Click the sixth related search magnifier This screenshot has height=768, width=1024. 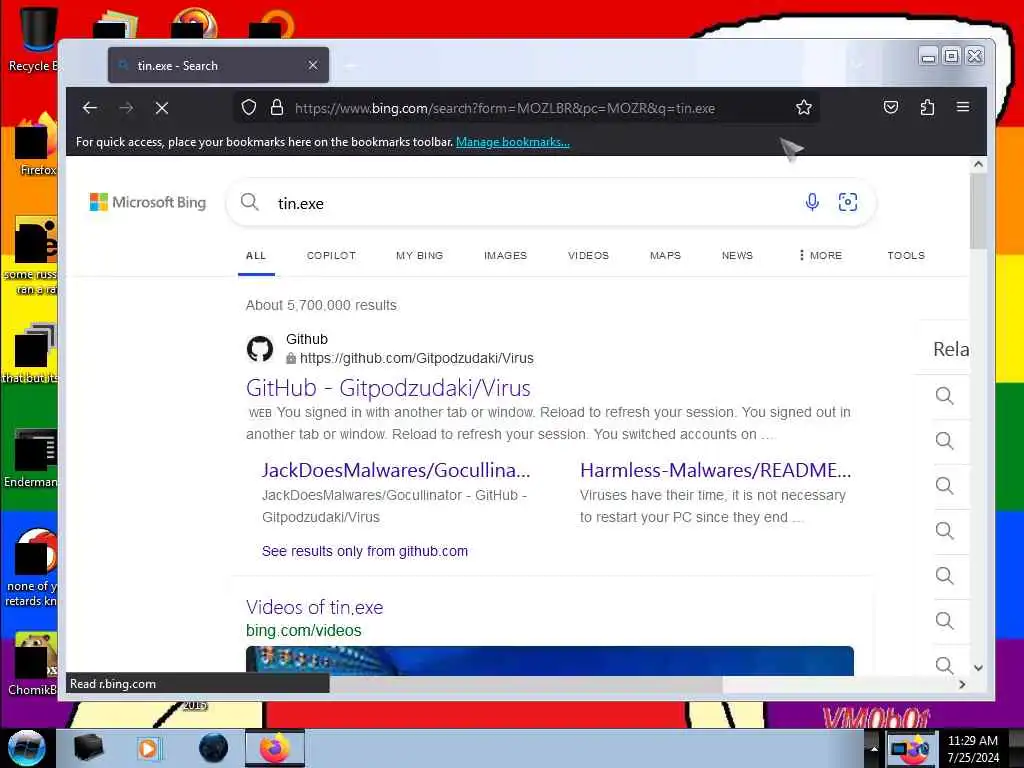[x=944, y=621]
